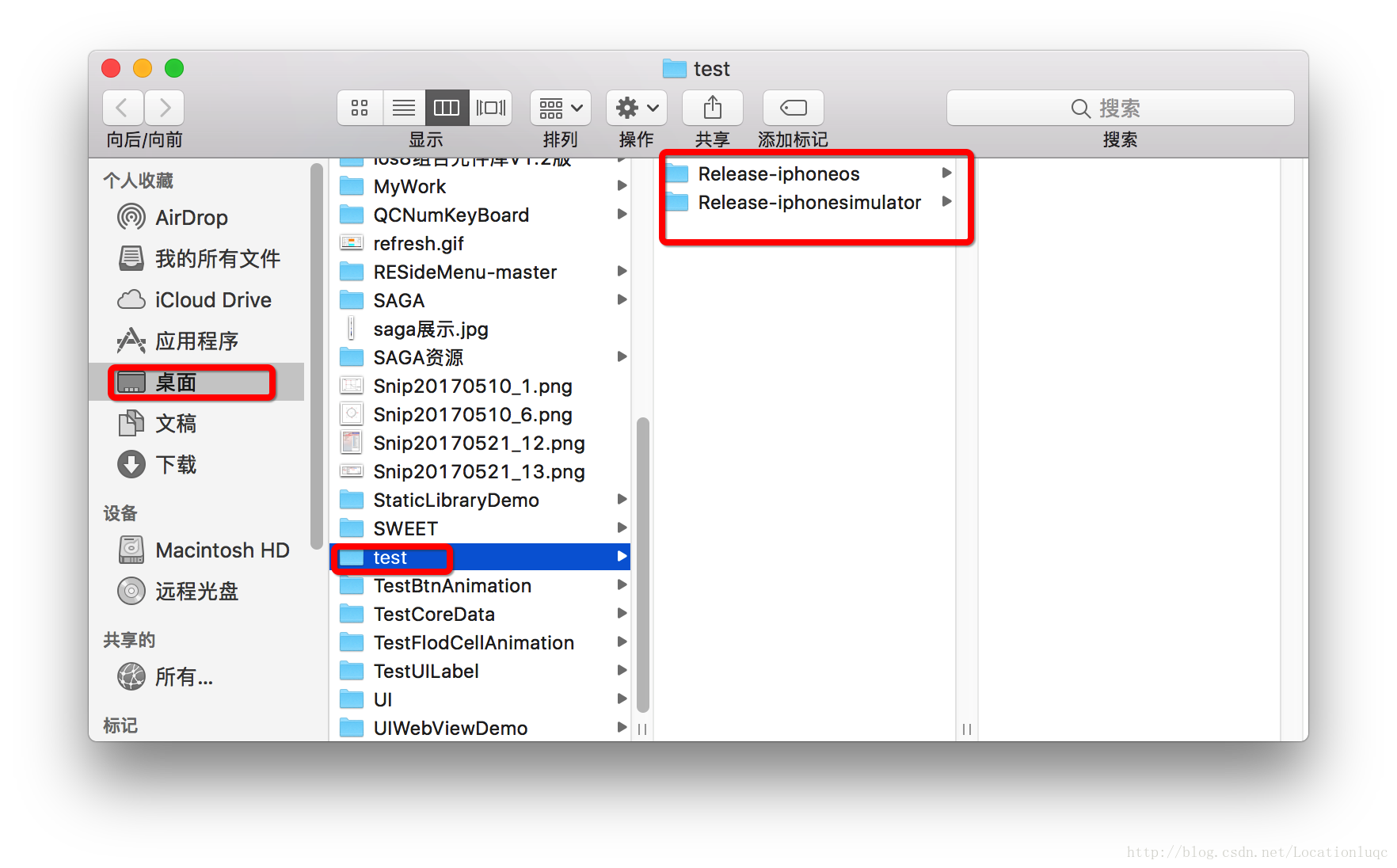Open the action gear menu
The height and width of the screenshot is (868, 1397).
click(637, 108)
